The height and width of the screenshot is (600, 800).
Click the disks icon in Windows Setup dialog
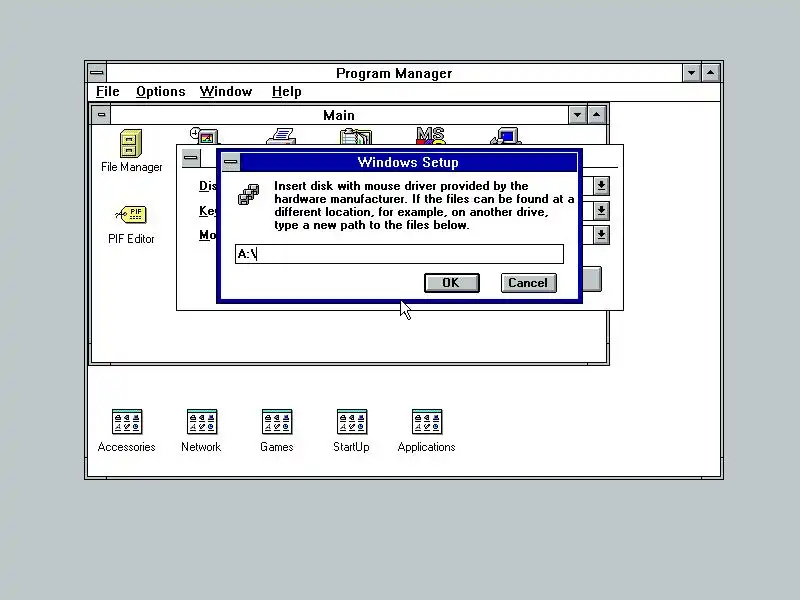tap(248, 194)
